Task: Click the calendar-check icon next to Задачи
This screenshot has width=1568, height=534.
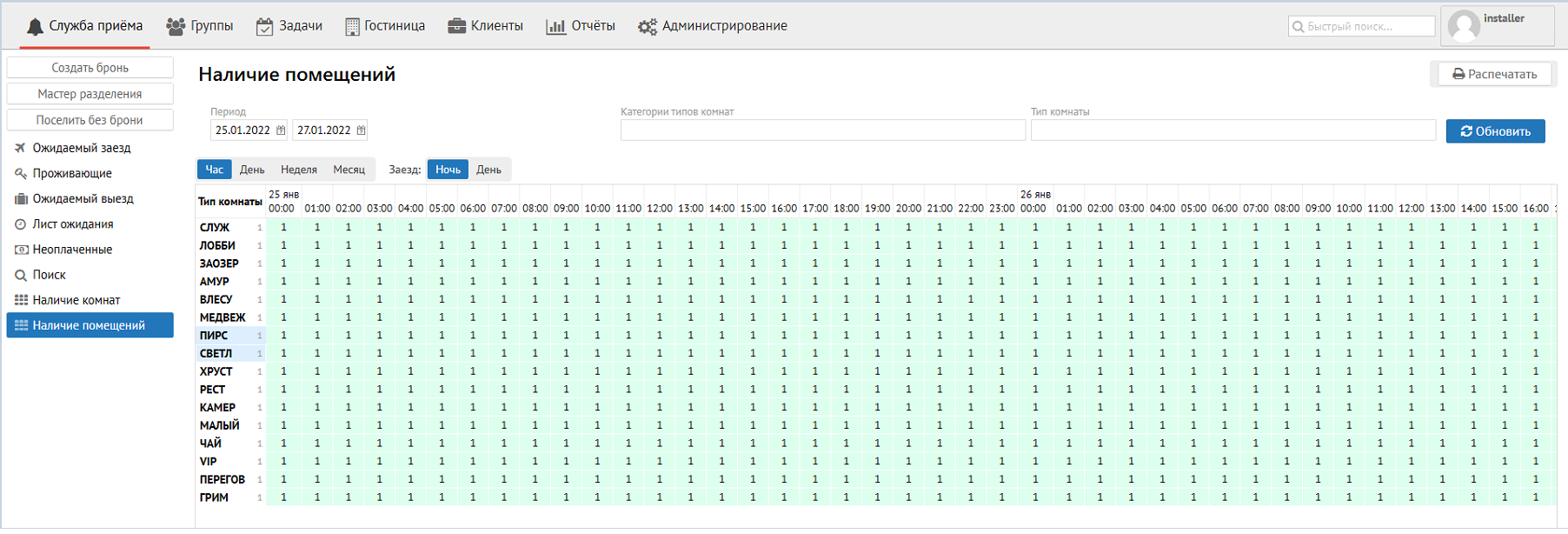Action: click(264, 27)
